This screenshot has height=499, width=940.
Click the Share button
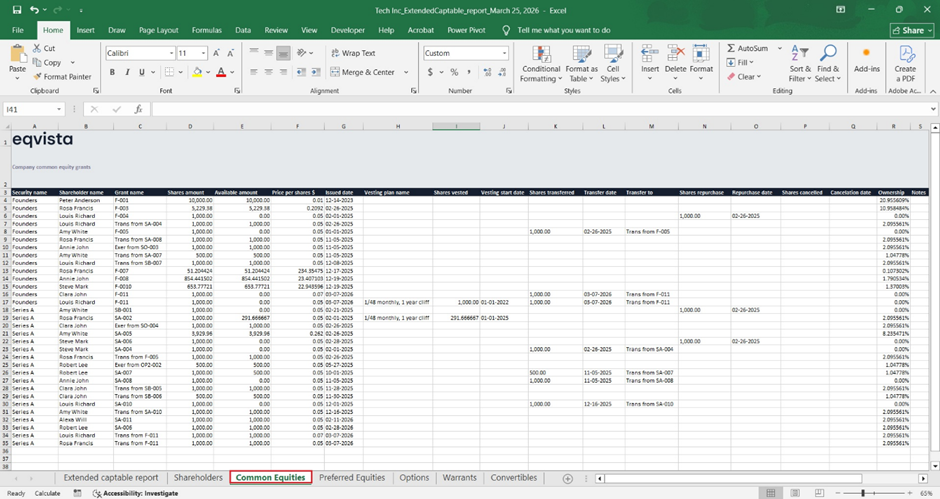911,30
